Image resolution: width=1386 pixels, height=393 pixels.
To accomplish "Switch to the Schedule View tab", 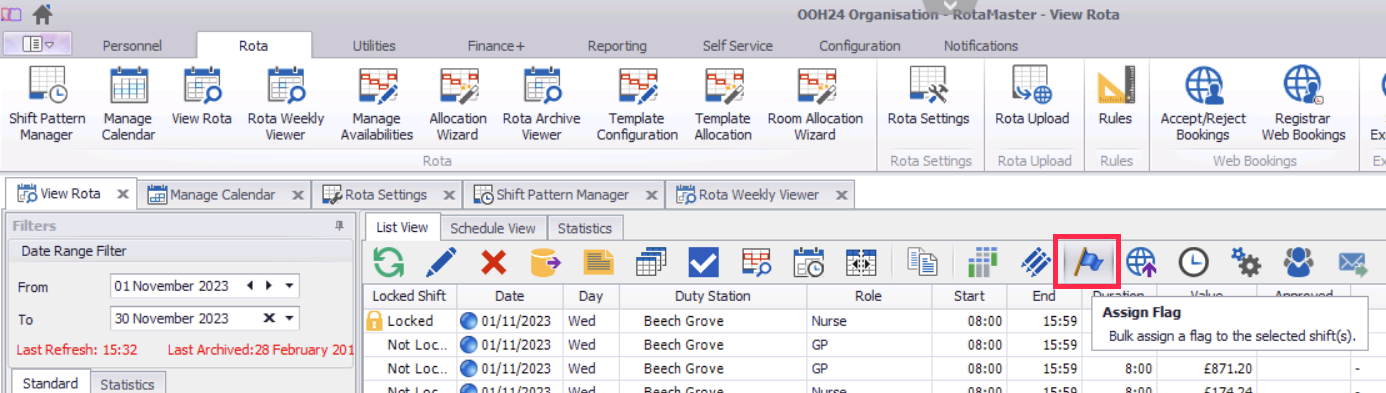I will click(493, 228).
